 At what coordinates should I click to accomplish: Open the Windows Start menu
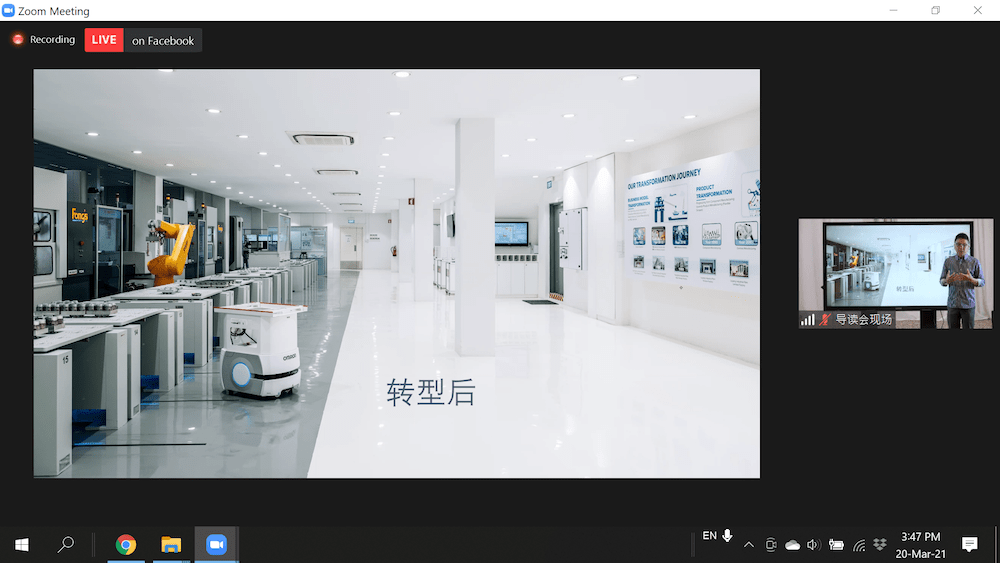pos(21,545)
